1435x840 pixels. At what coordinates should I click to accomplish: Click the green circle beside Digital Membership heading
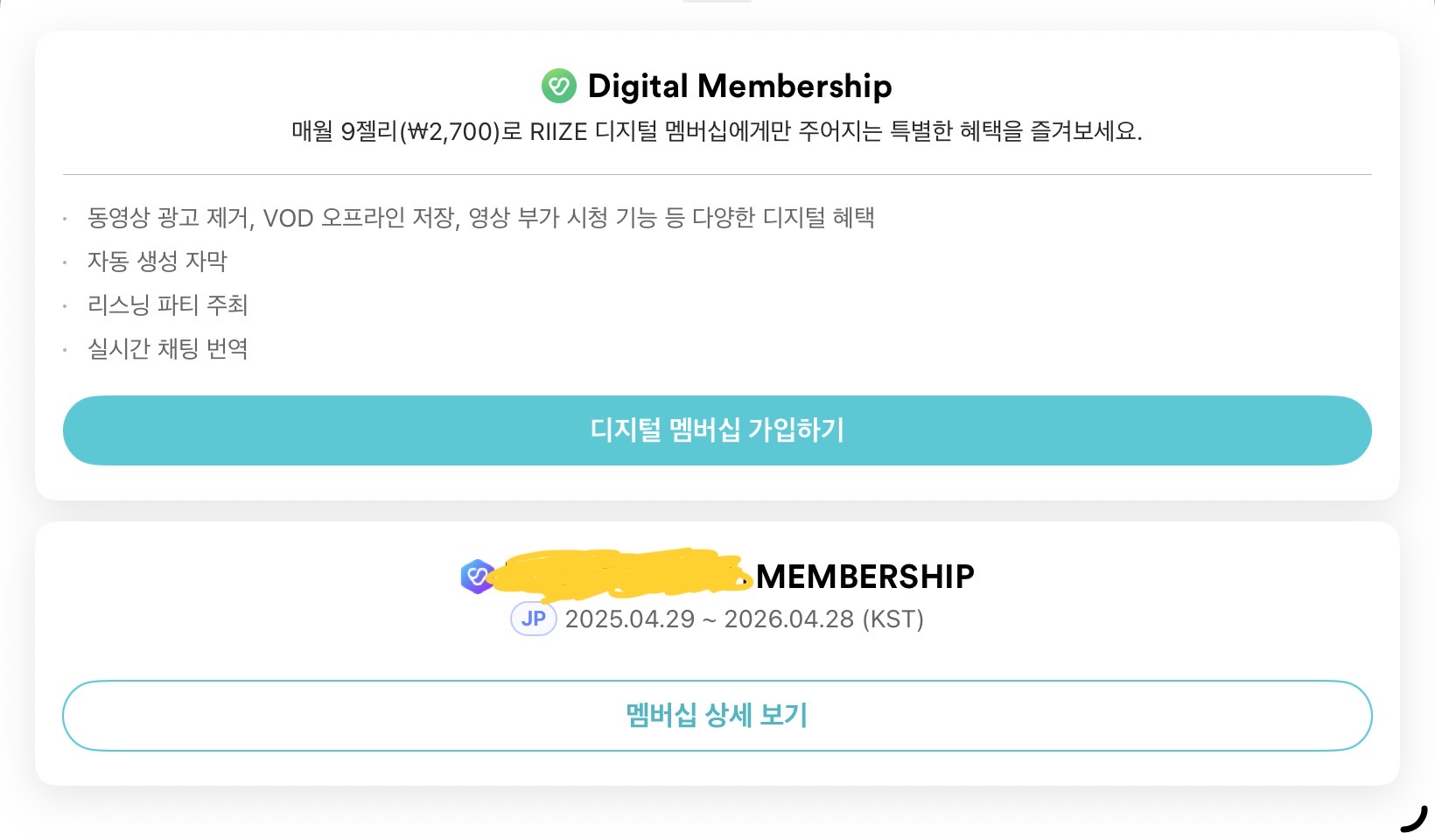557,85
